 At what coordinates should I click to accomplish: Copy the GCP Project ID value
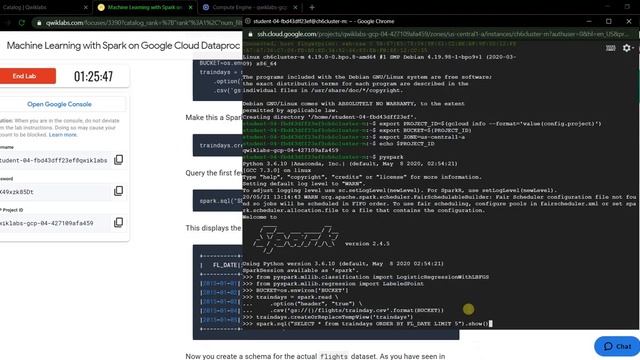(118, 222)
